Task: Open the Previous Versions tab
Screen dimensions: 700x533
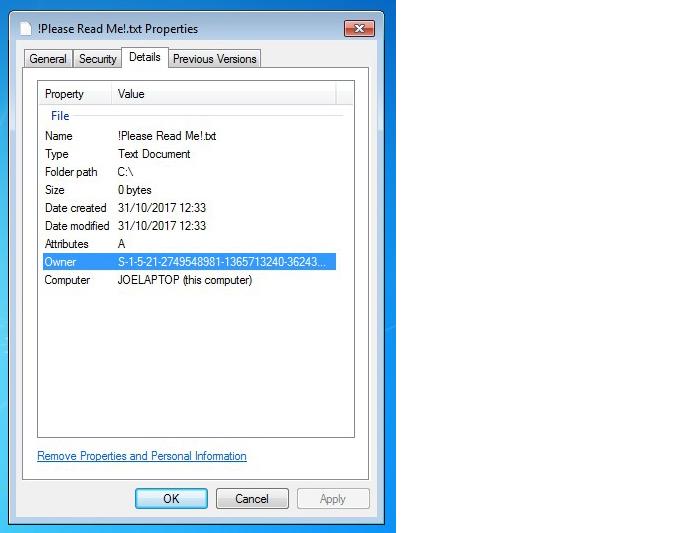Action: tap(214, 59)
